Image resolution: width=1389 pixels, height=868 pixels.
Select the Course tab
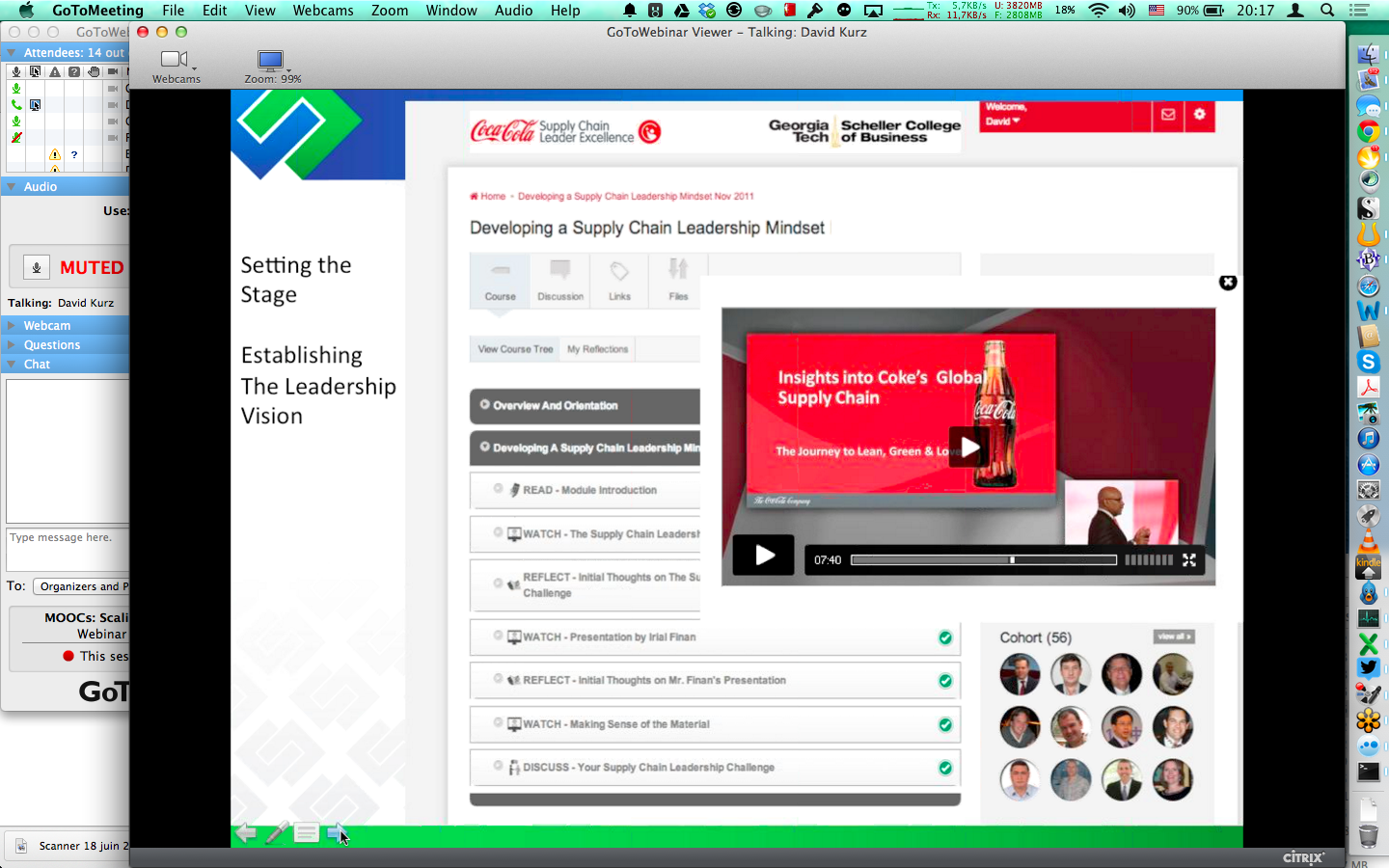click(500, 281)
